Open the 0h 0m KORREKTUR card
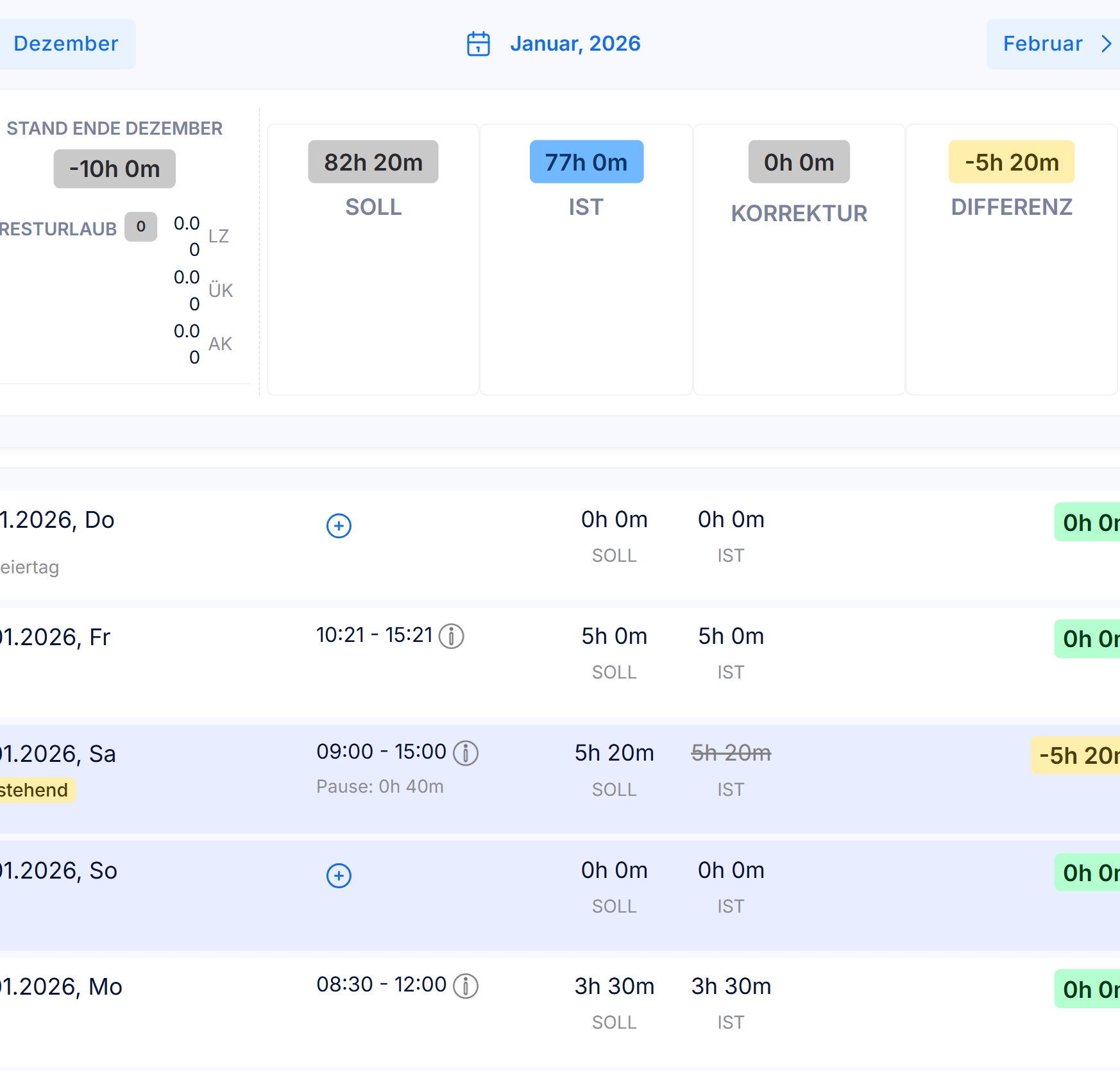1120x1071 pixels. pos(799,259)
